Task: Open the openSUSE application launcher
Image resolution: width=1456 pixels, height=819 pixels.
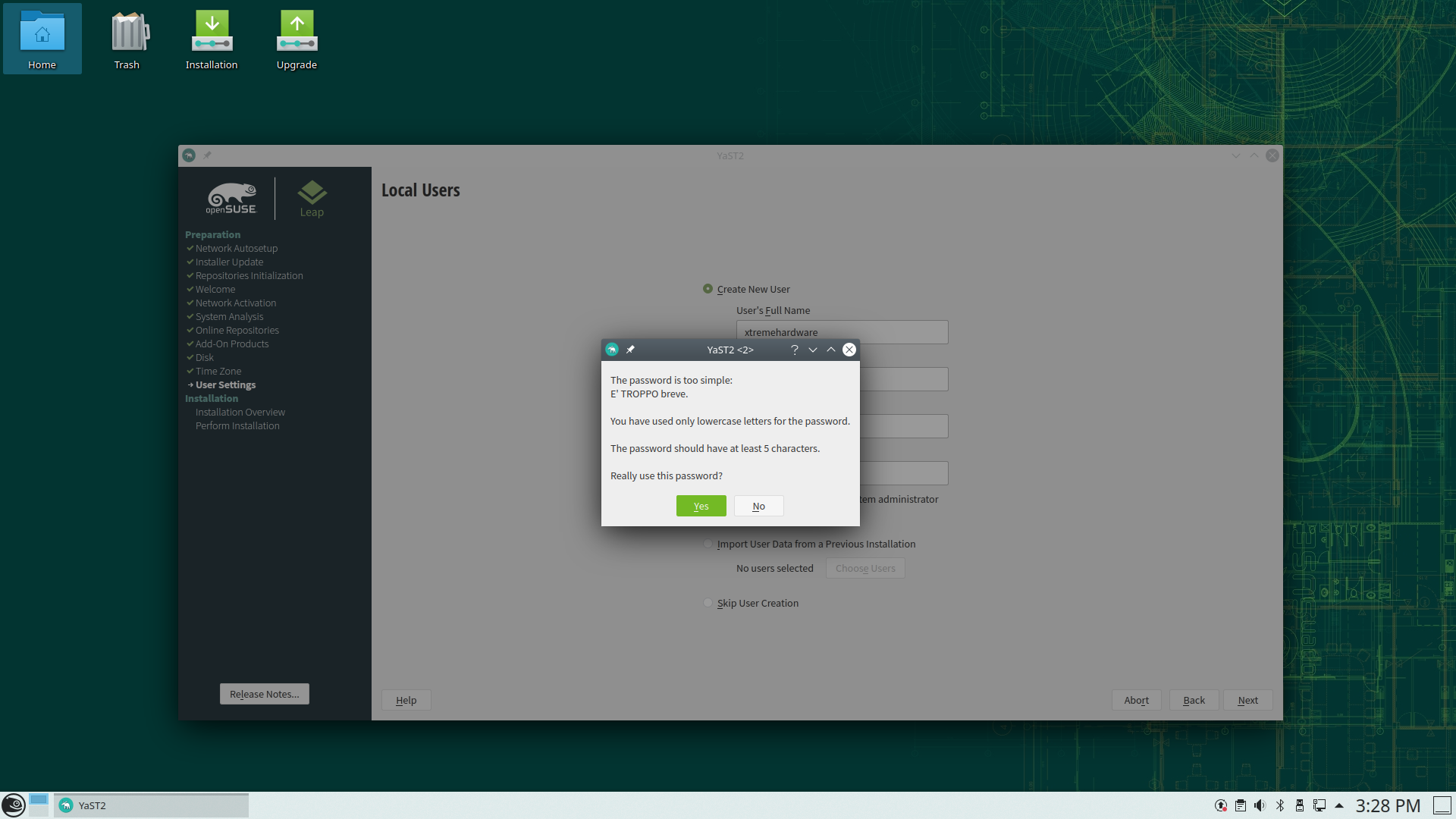Action: tap(13, 805)
